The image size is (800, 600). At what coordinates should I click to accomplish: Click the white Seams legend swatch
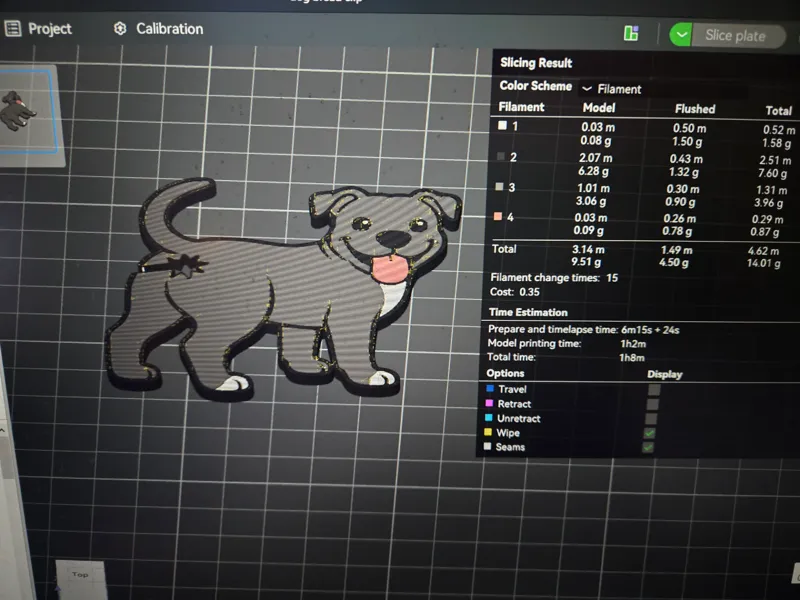[x=487, y=446]
